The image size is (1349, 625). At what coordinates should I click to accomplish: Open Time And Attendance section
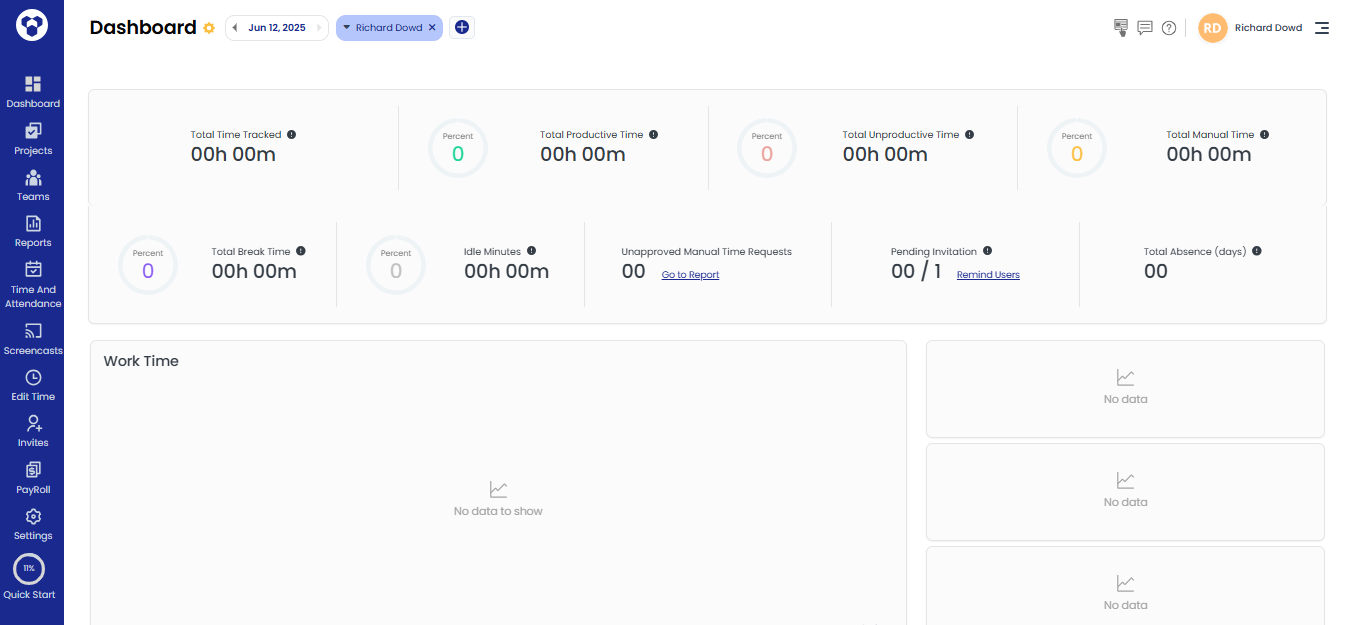(x=33, y=283)
